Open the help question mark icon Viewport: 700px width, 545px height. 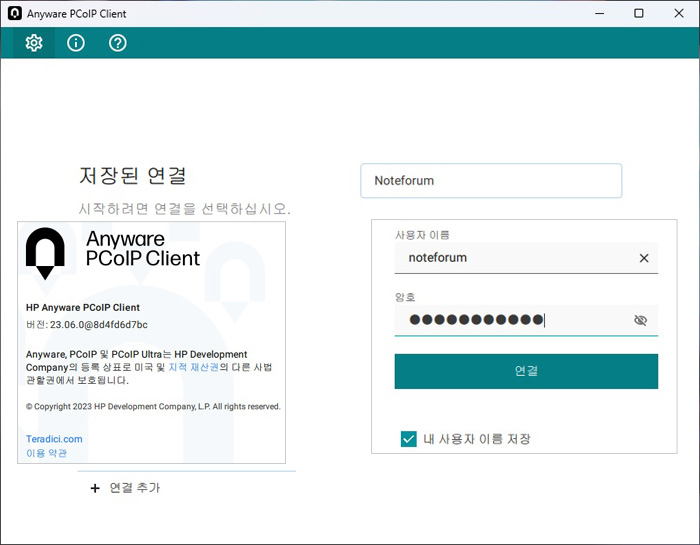118,43
